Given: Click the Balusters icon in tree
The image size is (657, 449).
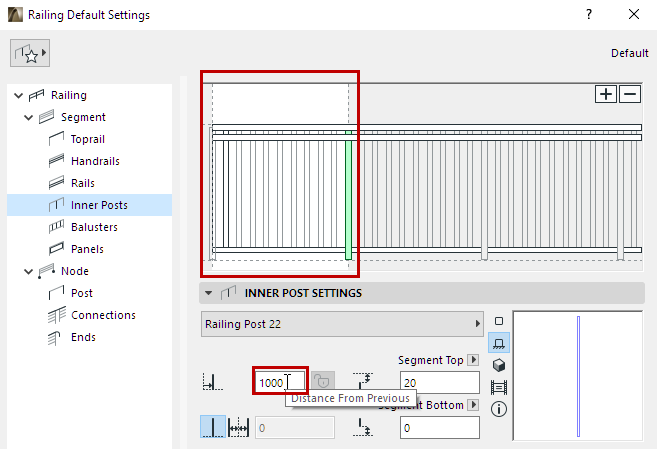Looking at the screenshot, I should point(56,227).
